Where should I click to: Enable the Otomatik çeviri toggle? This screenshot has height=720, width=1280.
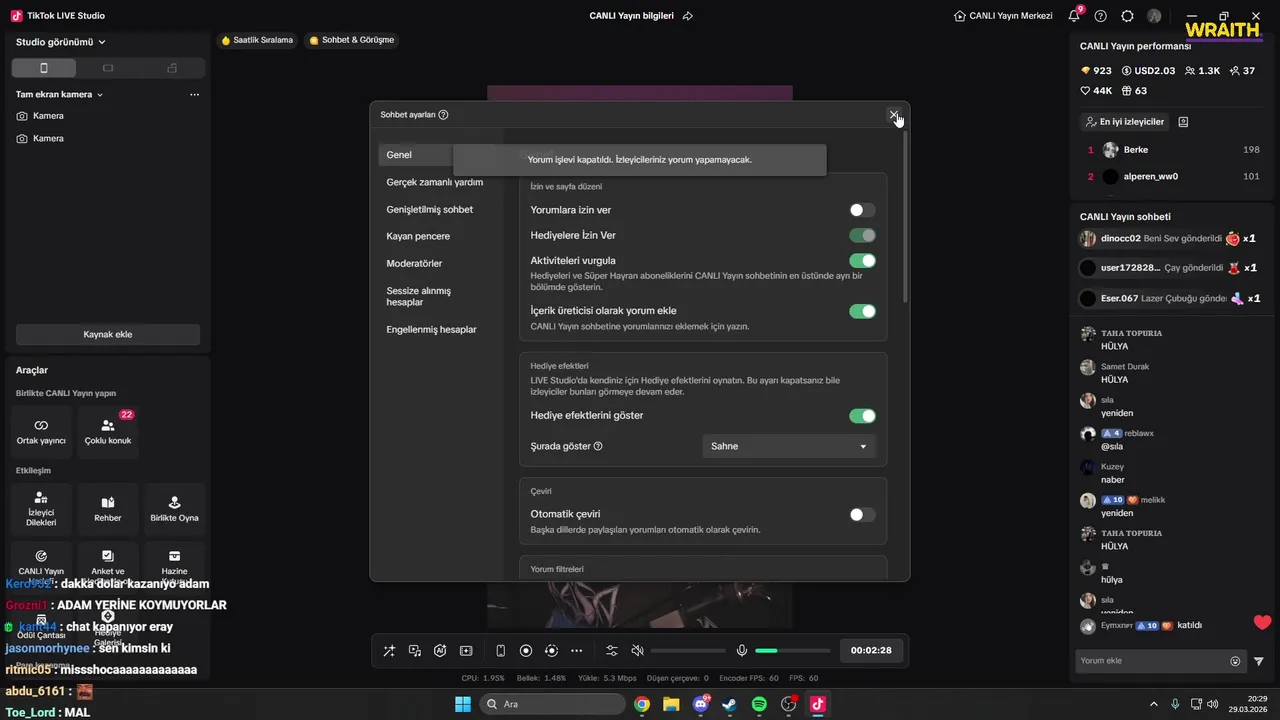click(x=862, y=515)
